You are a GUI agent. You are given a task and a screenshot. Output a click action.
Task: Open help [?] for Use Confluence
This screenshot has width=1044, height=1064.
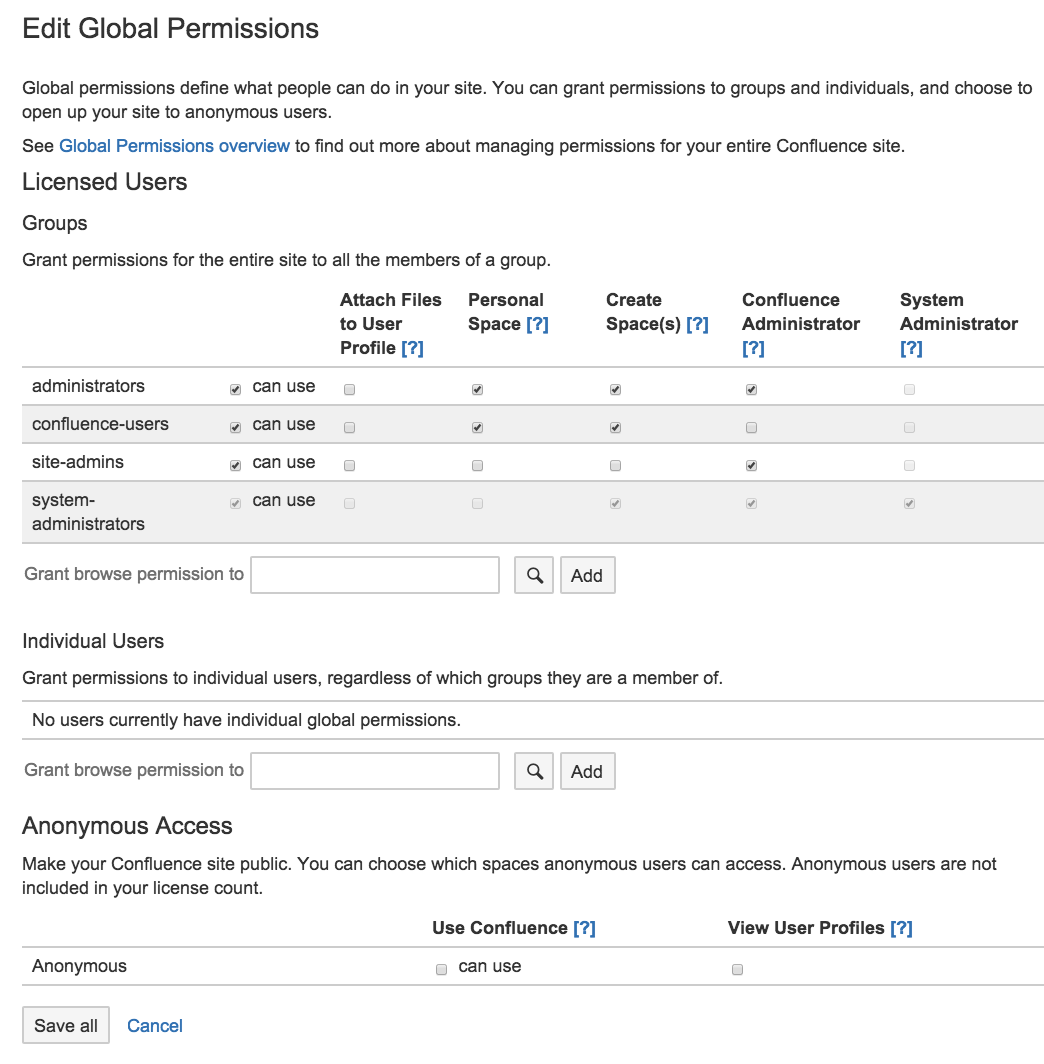coord(584,928)
